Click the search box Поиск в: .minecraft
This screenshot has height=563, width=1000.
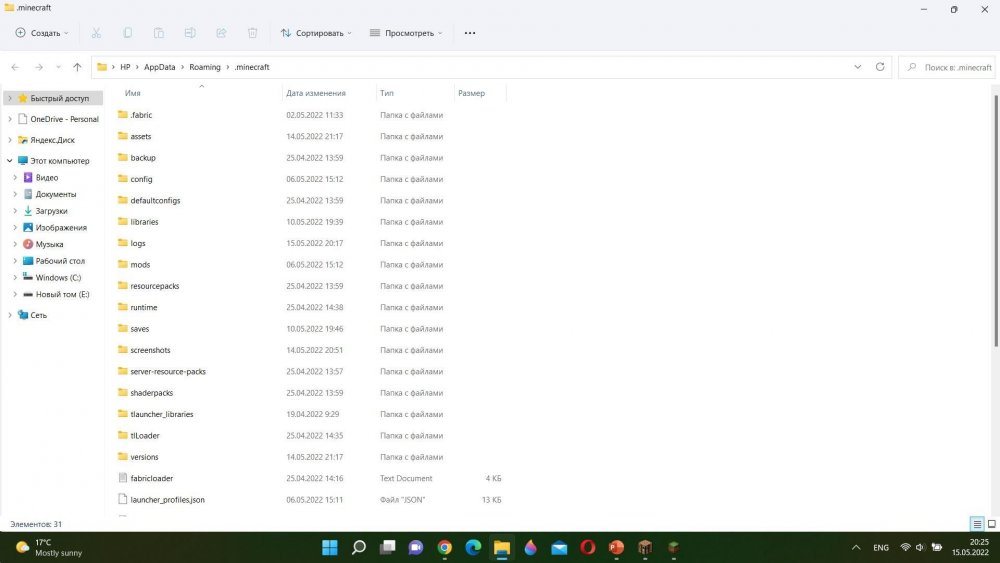pos(947,67)
